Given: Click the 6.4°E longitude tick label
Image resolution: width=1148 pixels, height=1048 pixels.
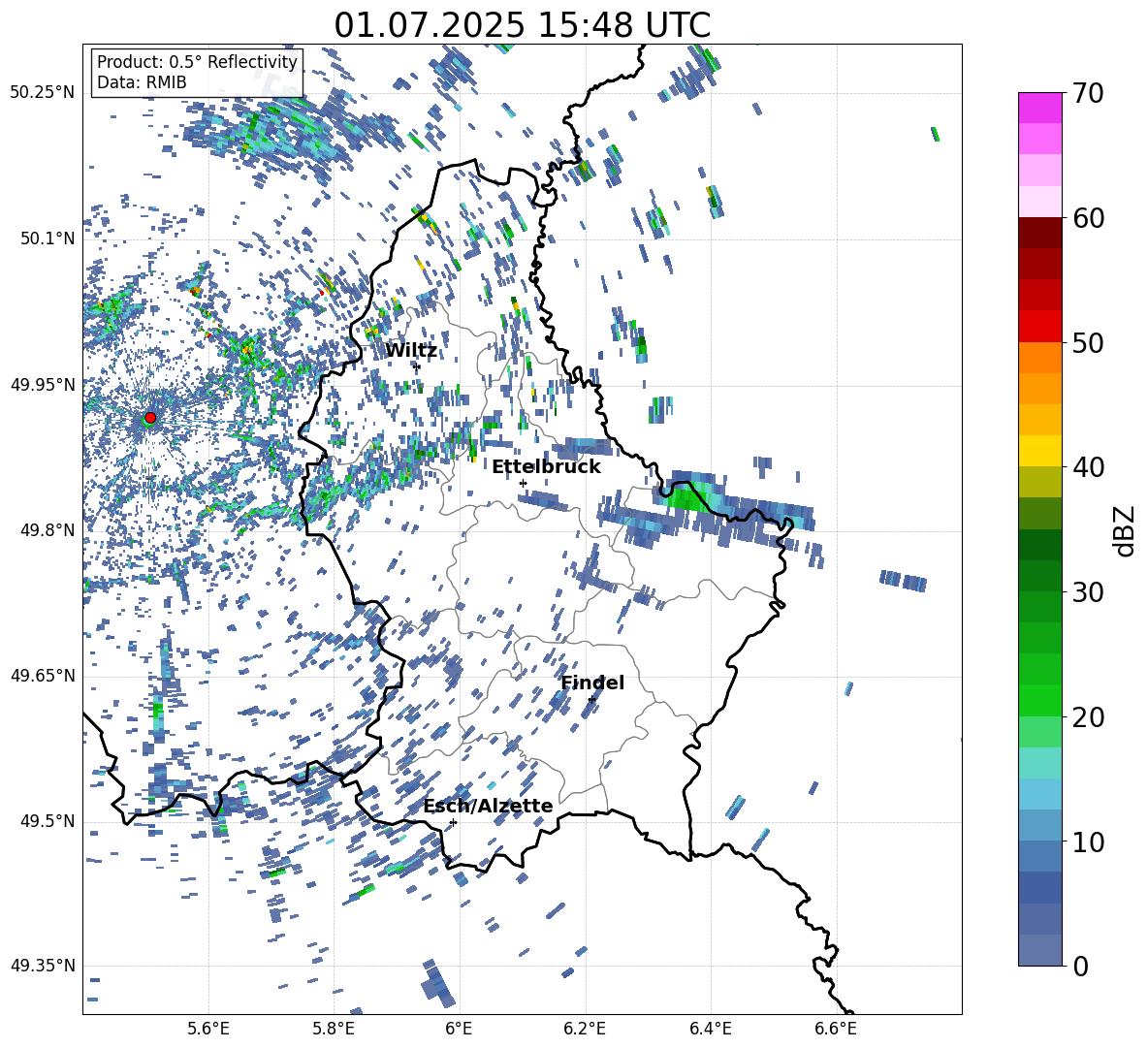Looking at the screenshot, I should pyautogui.click(x=710, y=1029).
